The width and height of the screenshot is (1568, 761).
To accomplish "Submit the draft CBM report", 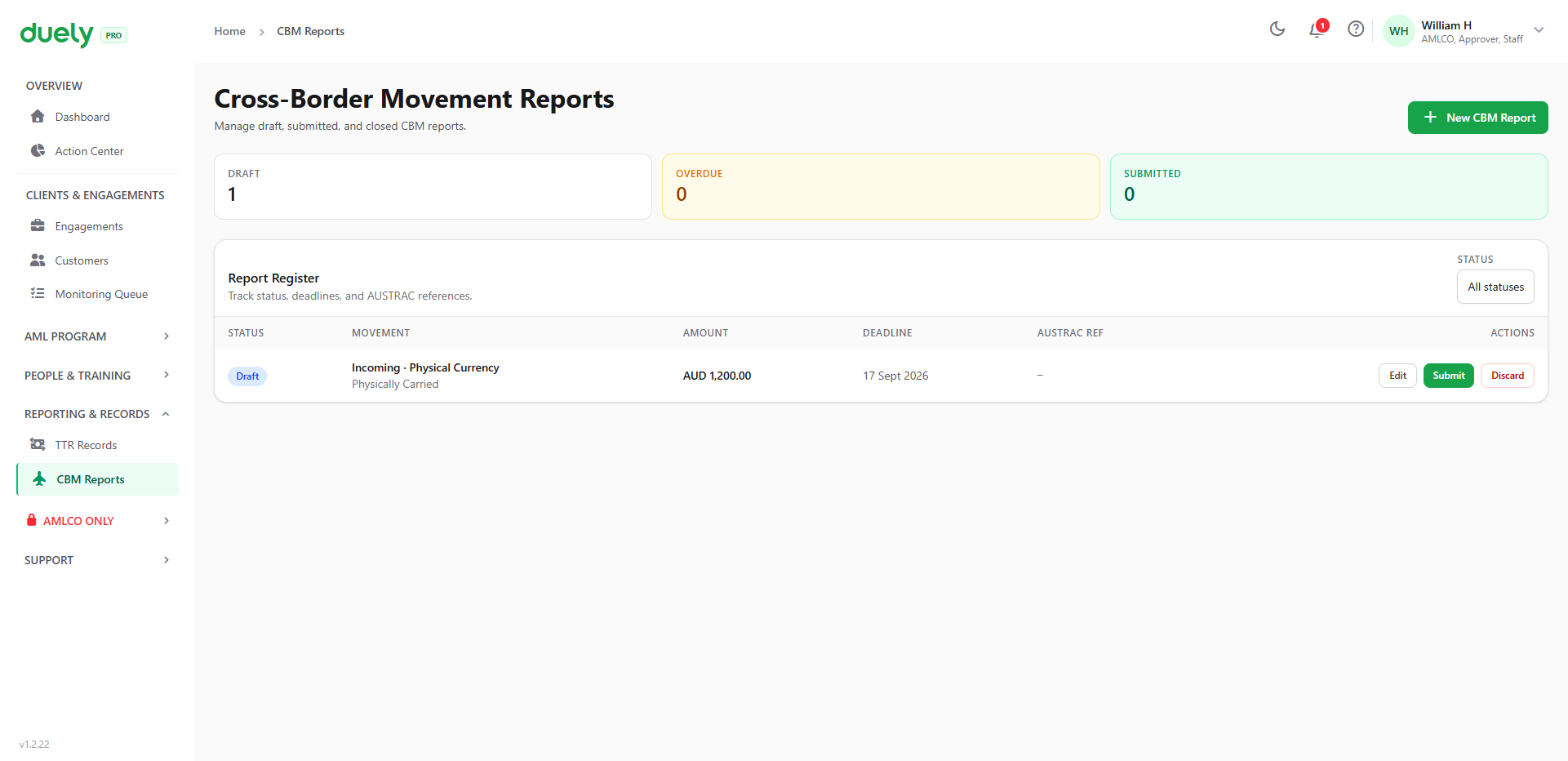I will tap(1448, 376).
